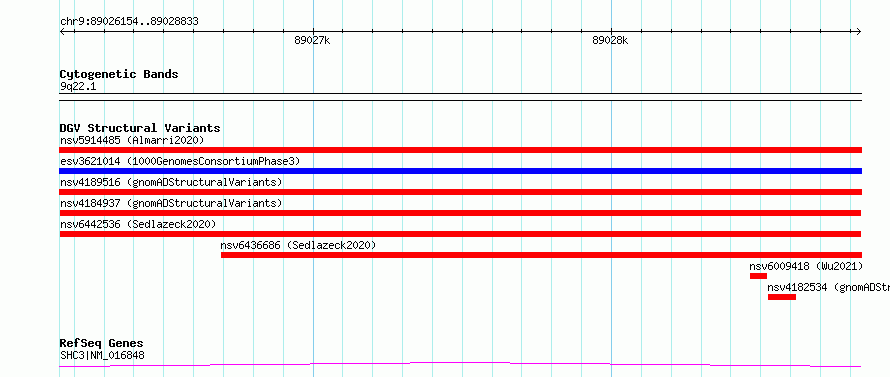Screen dimensions: 890x377
Task: Click the Cytogenetic Bands track title
Action: (x=119, y=74)
